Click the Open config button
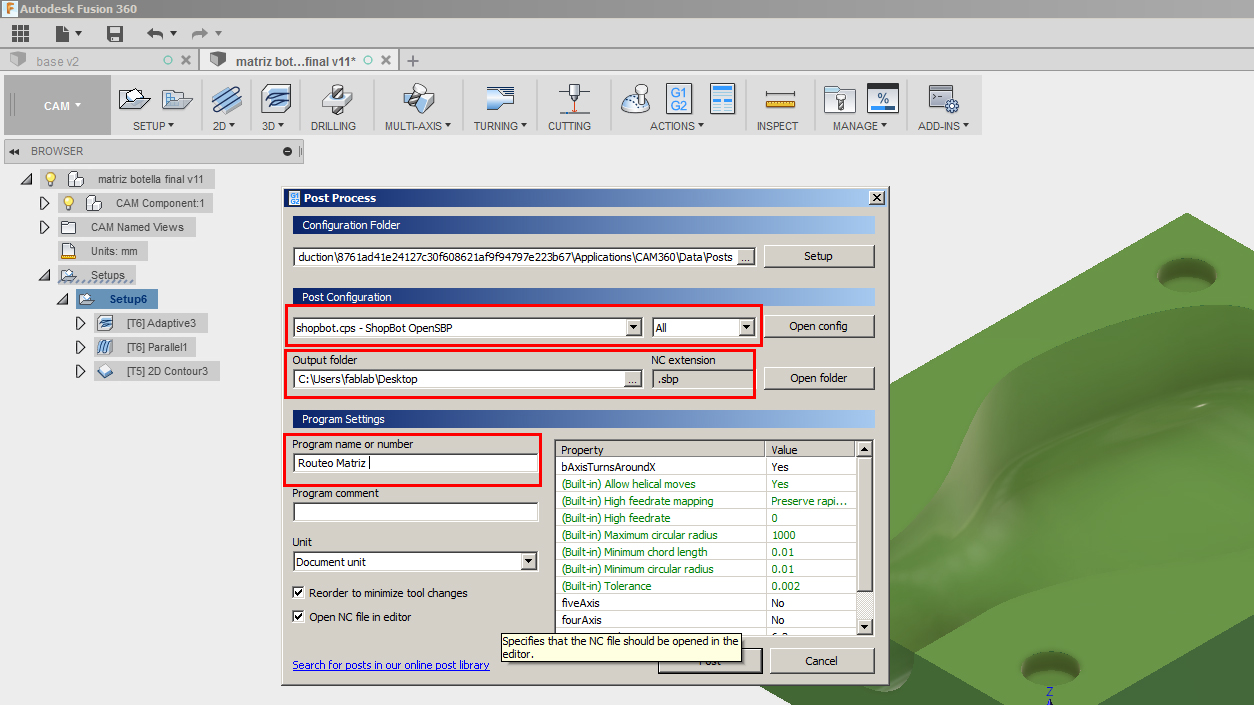This screenshot has height=705, width=1254. [819, 326]
